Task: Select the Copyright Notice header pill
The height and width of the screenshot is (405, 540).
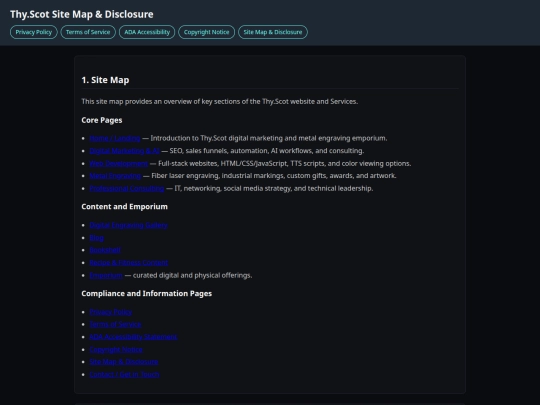Action: [x=206, y=32]
